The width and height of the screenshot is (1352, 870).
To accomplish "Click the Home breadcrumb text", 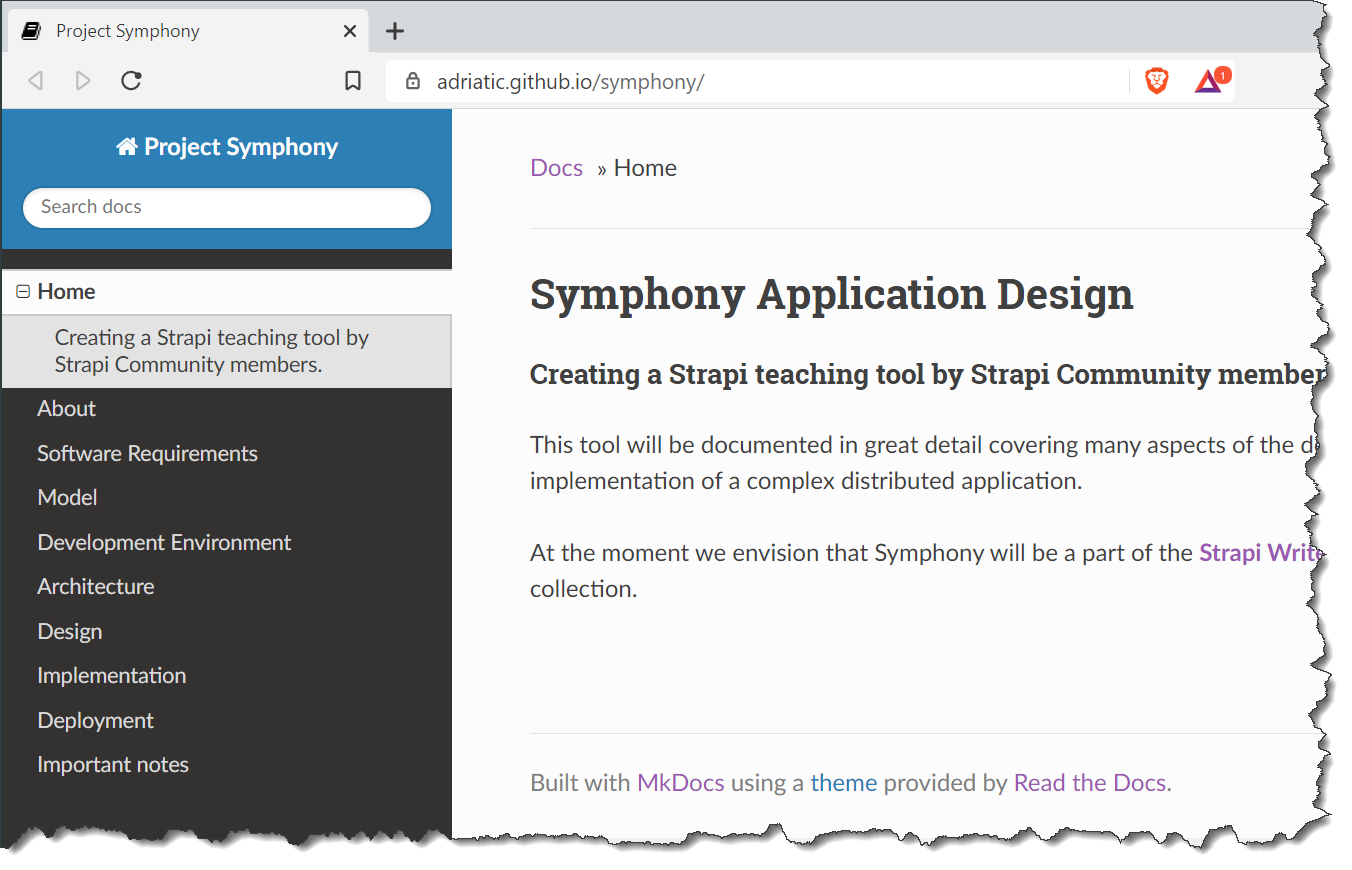I will coord(645,168).
